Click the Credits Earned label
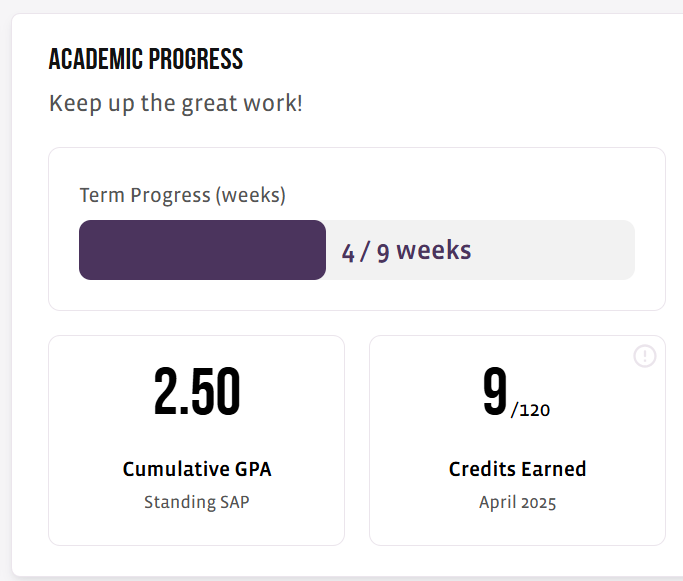Image resolution: width=683 pixels, height=581 pixels. pos(517,469)
